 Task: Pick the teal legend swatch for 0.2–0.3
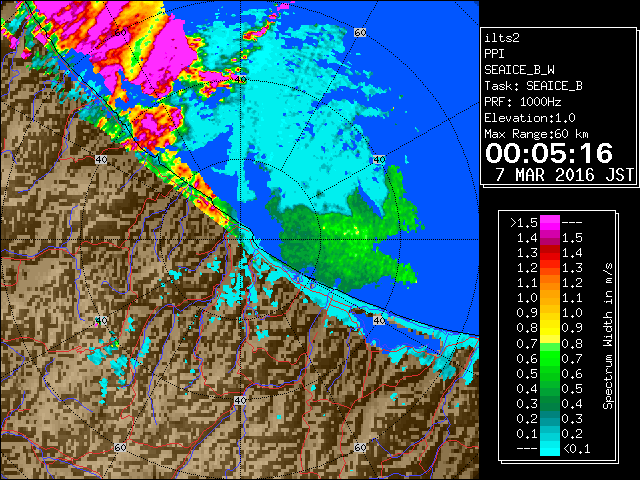pyautogui.click(x=550, y=418)
